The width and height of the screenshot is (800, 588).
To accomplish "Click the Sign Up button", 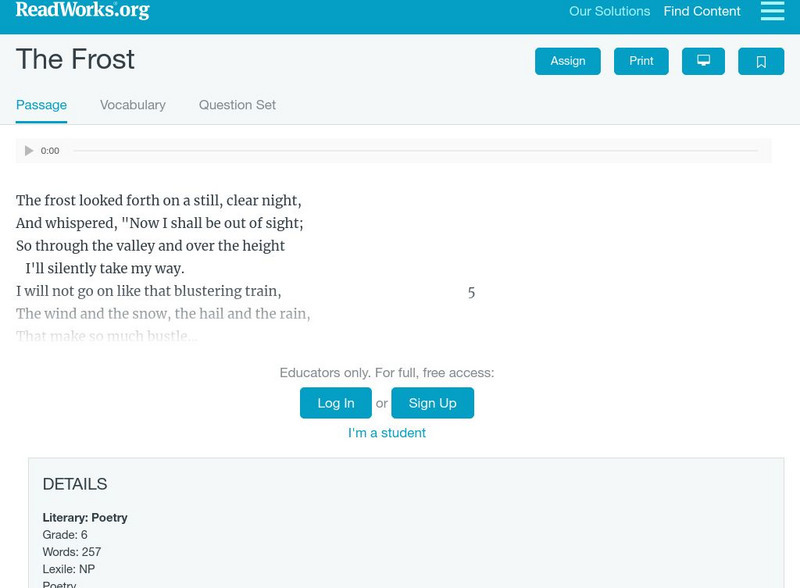I will coord(432,403).
